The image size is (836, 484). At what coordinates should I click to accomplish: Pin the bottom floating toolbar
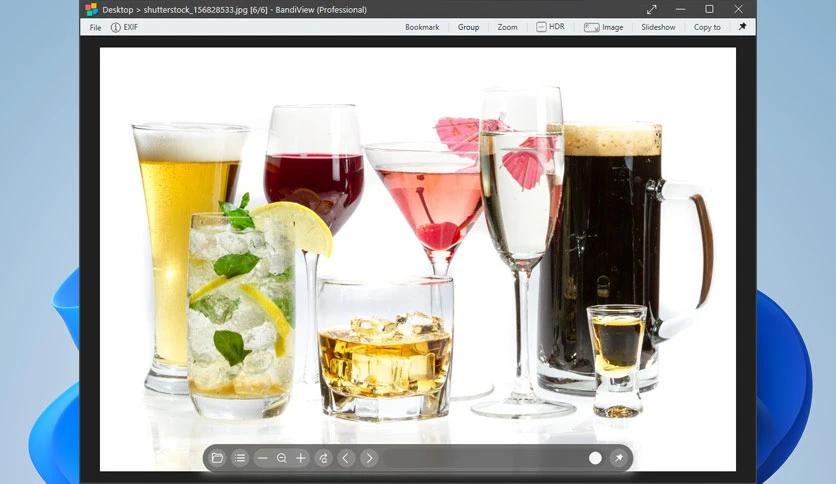pyautogui.click(x=618, y=458)
